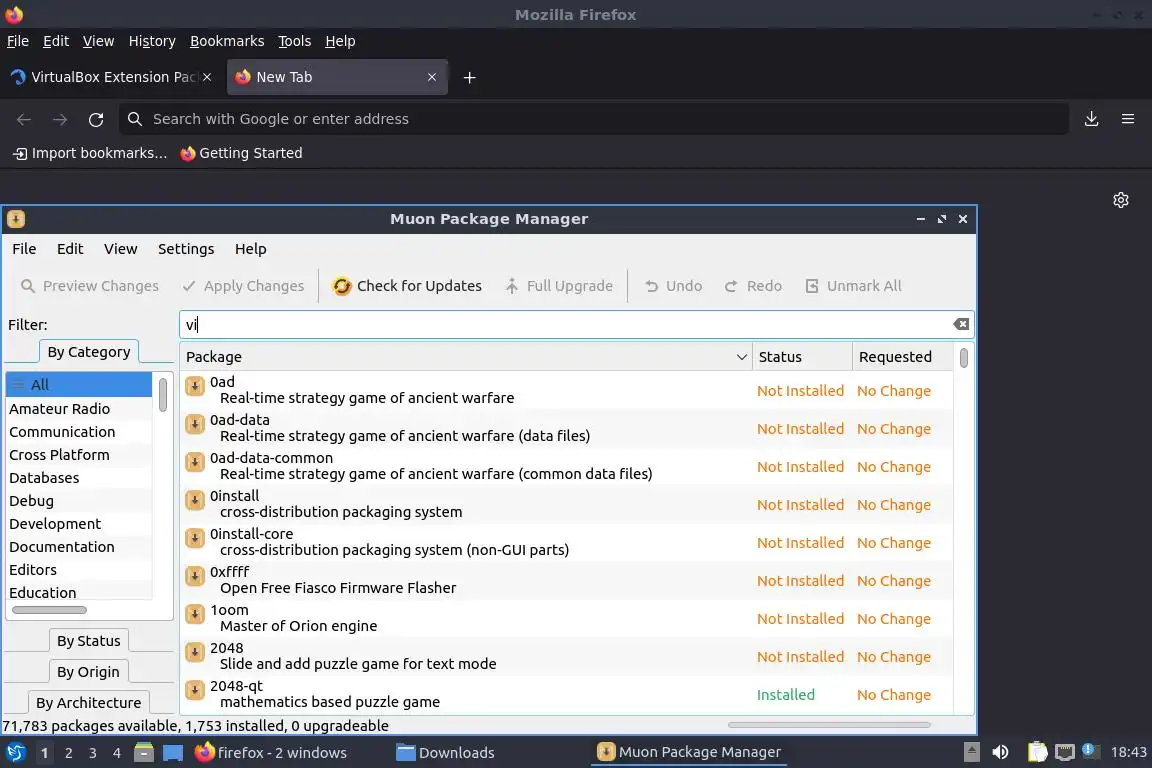
Task: Click package icon beside 2048 row
Action: 195,653
